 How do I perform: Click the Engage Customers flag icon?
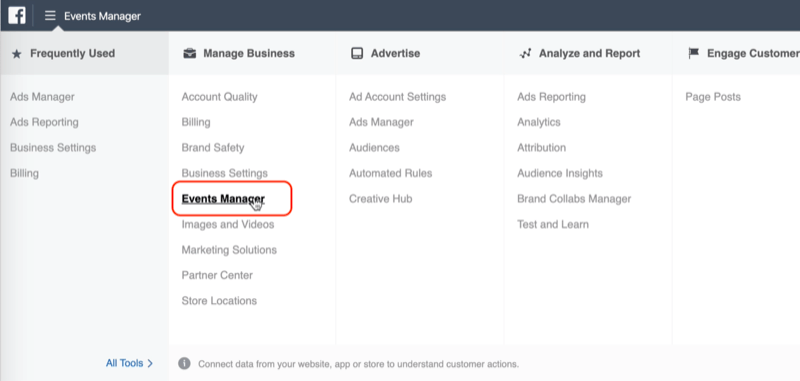693,53
